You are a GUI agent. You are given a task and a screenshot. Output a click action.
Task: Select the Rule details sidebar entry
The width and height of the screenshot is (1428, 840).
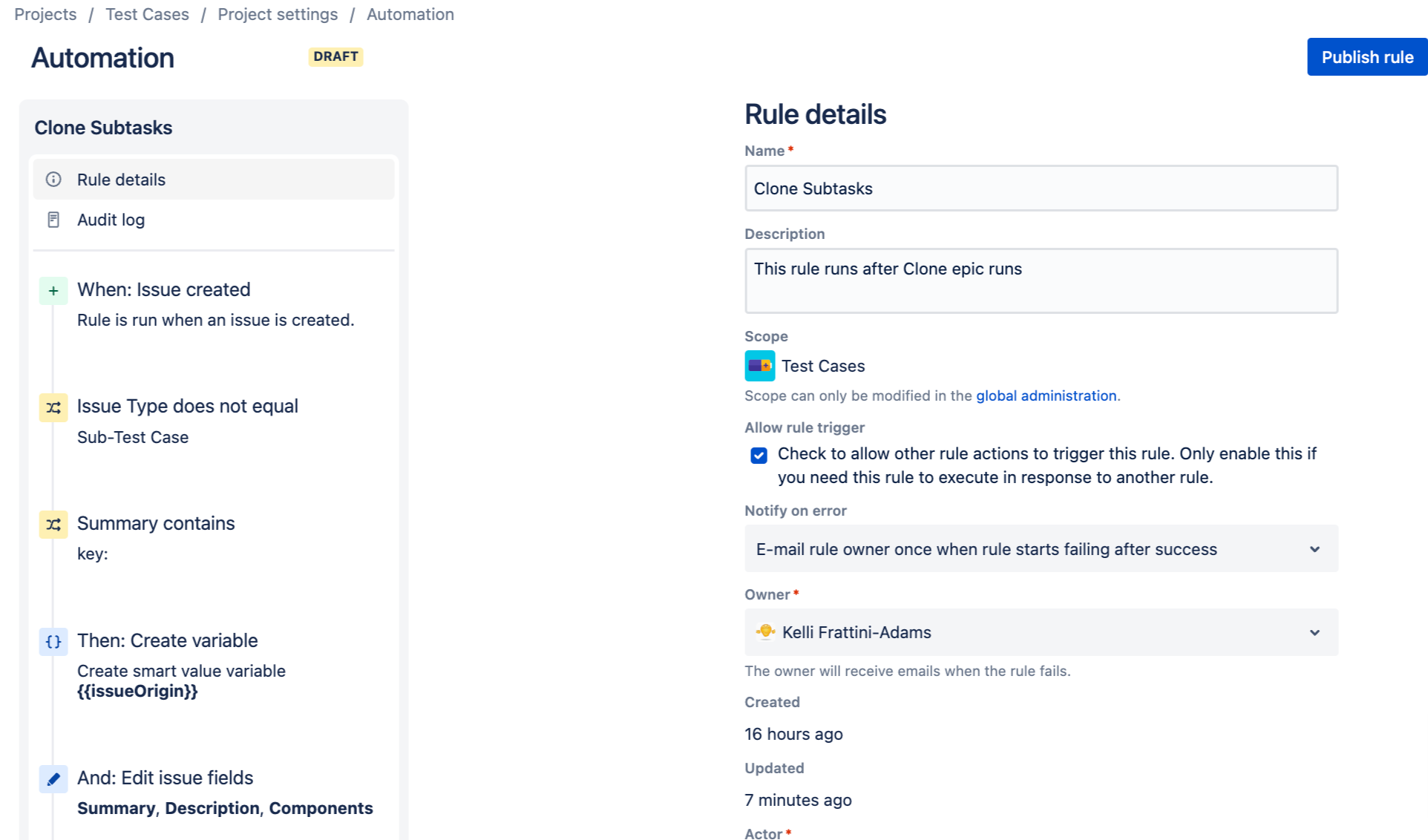[x=120, y=179]
